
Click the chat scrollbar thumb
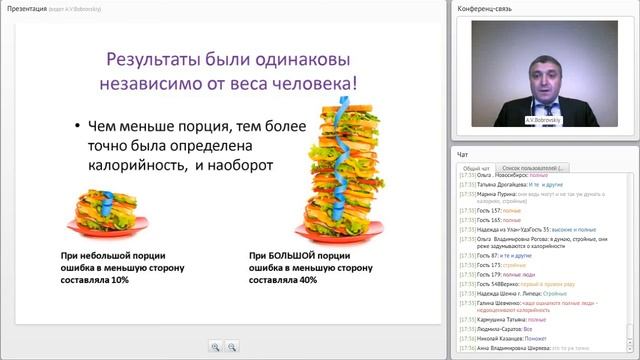[630, 331]
